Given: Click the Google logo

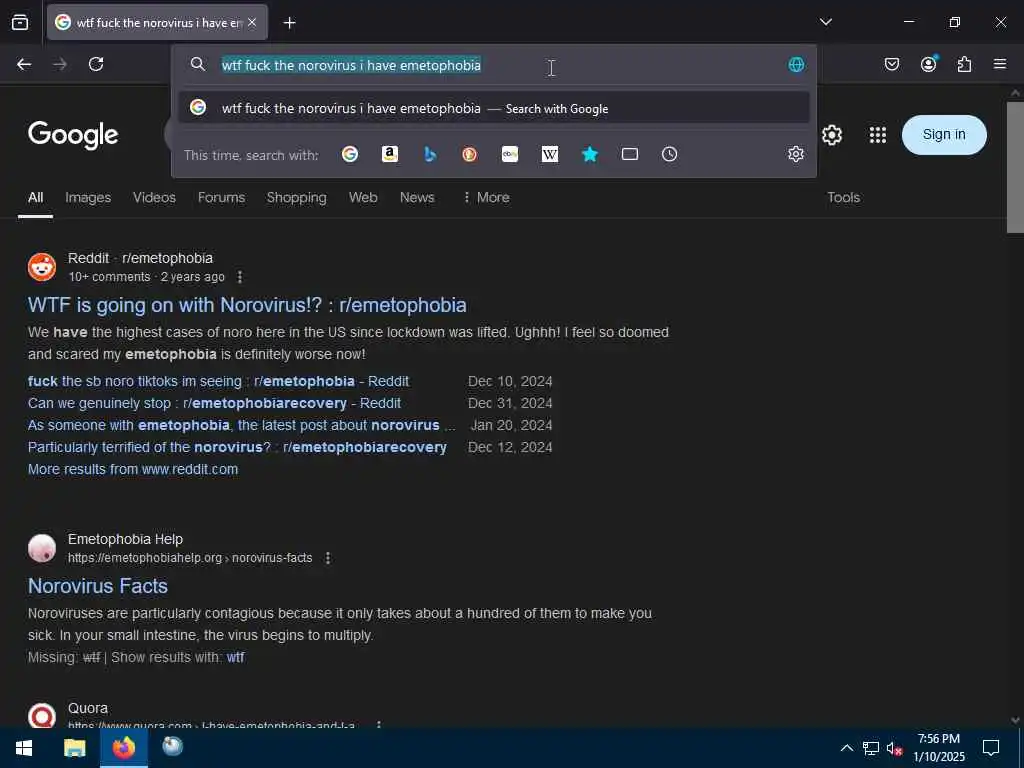Looking at the screenshot, I should coord(73,135).
